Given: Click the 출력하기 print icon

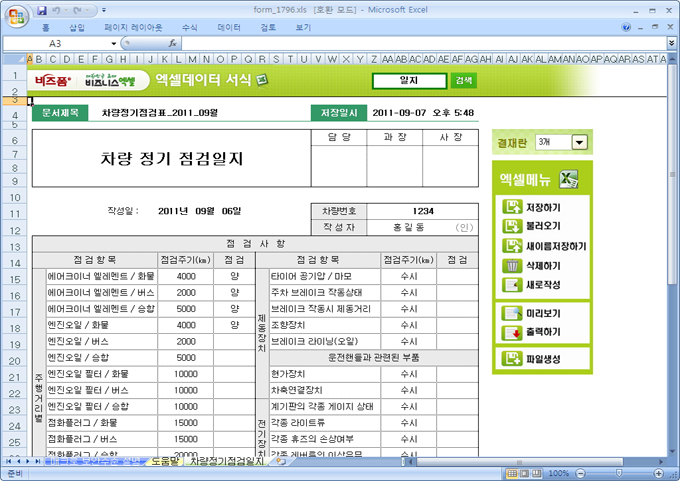Looking at the screenshot, I should coord(512,332).
